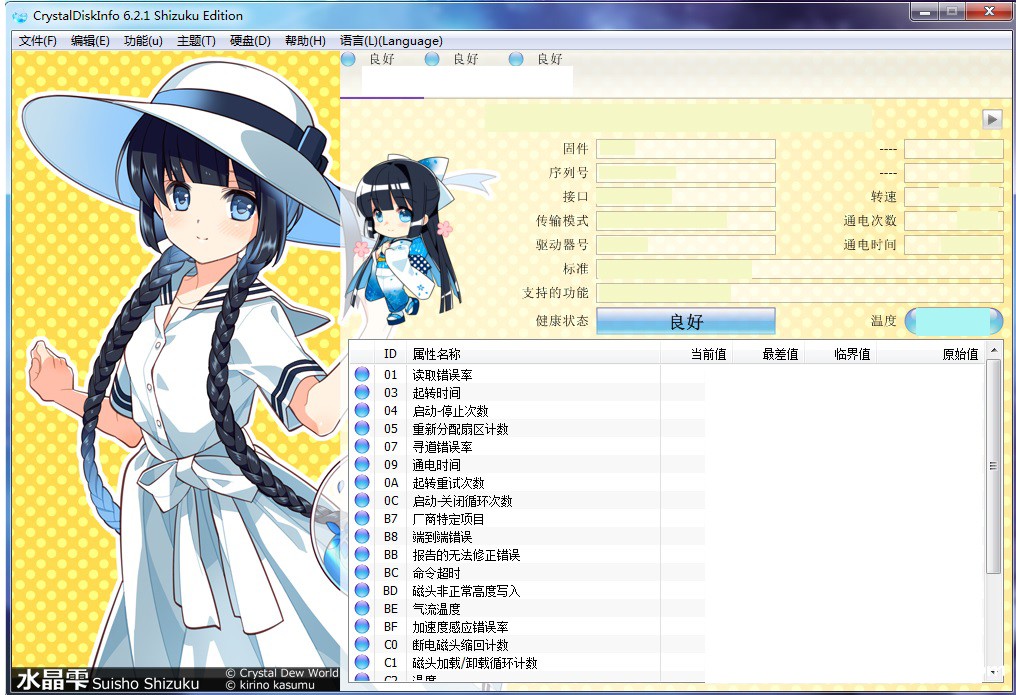Click status dot for B8 端到端错误
The width and height of the screenshot is (1016, 695).
[362, 536]
